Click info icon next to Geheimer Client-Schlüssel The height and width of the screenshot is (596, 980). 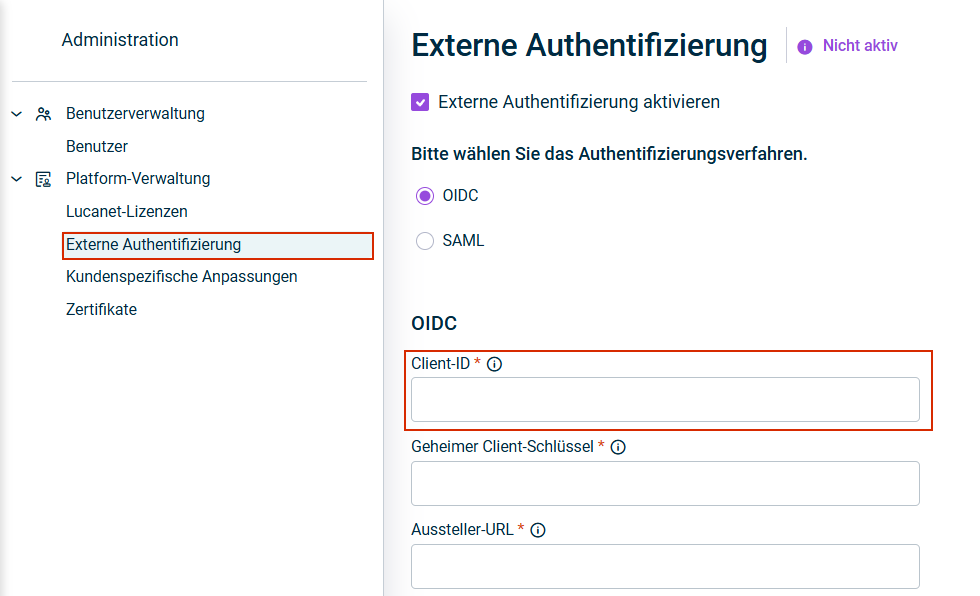coord(618,447)
